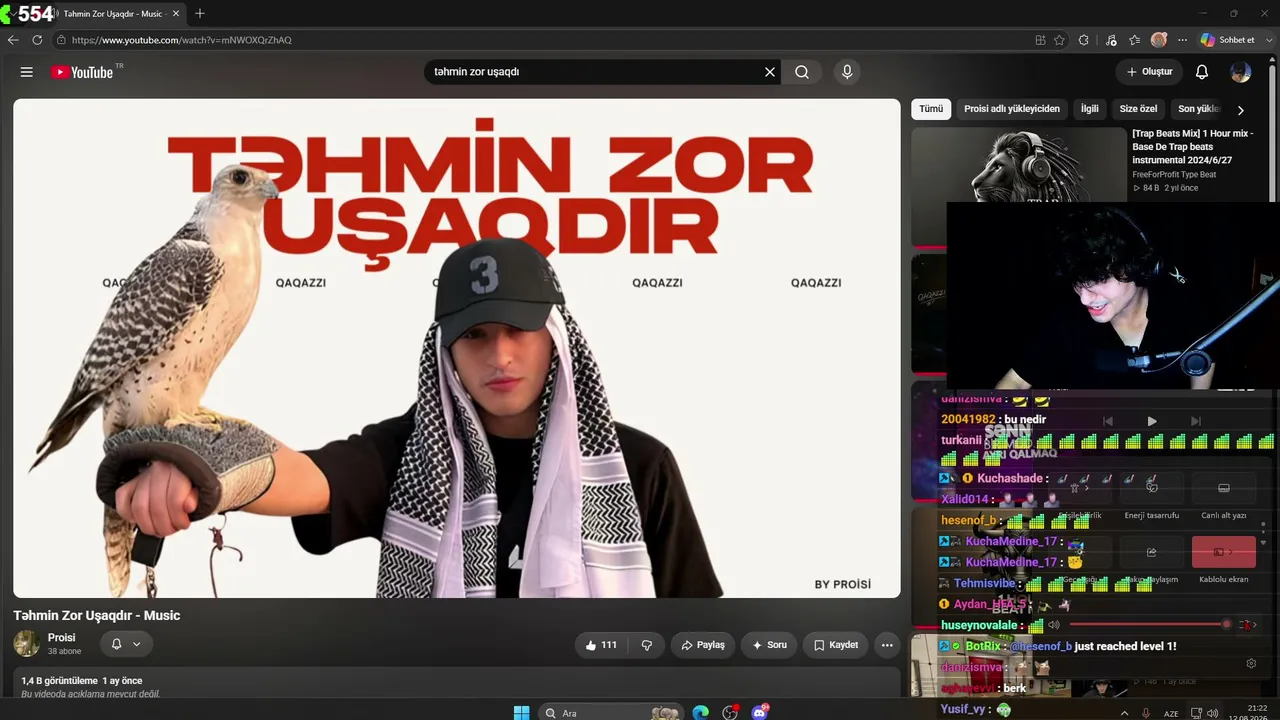Click the Soru ask button
The height and width of the screenshot is (720, 1280).
coord(769,645)
